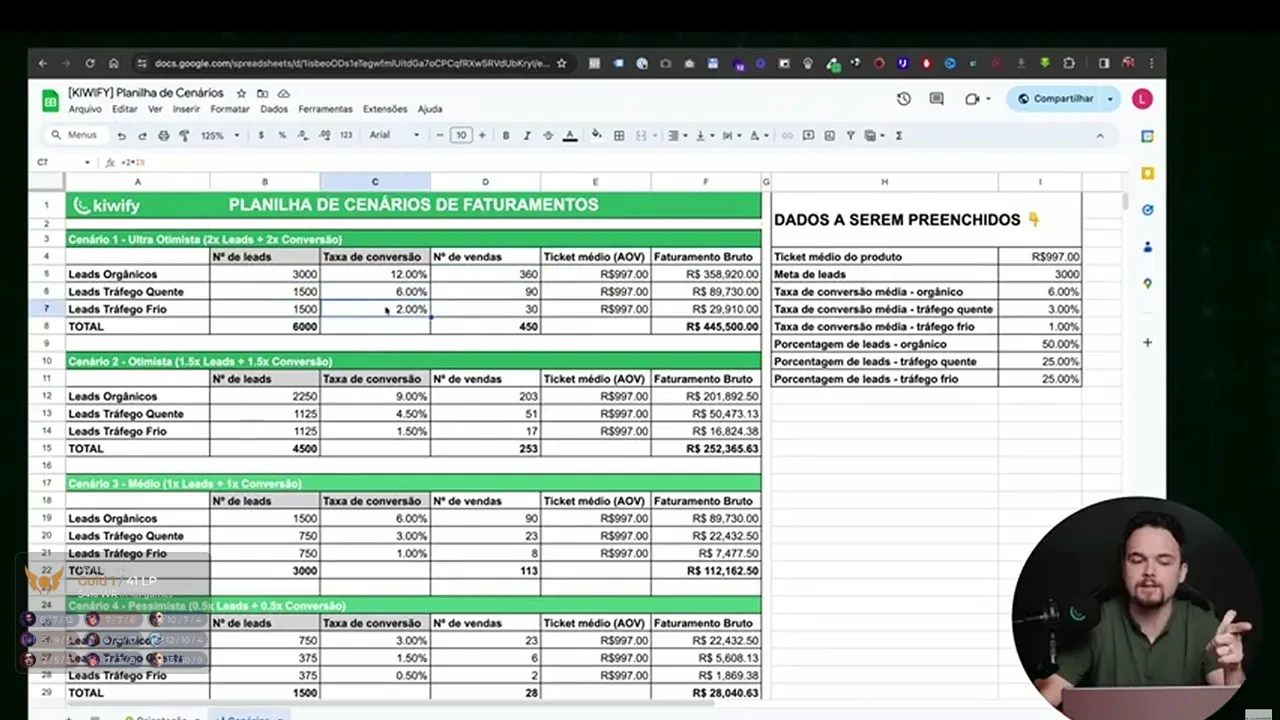Viewport: 1280px width, 720px height.
Task: Open the horizontal align dropdown
Action: click(677, 135)
